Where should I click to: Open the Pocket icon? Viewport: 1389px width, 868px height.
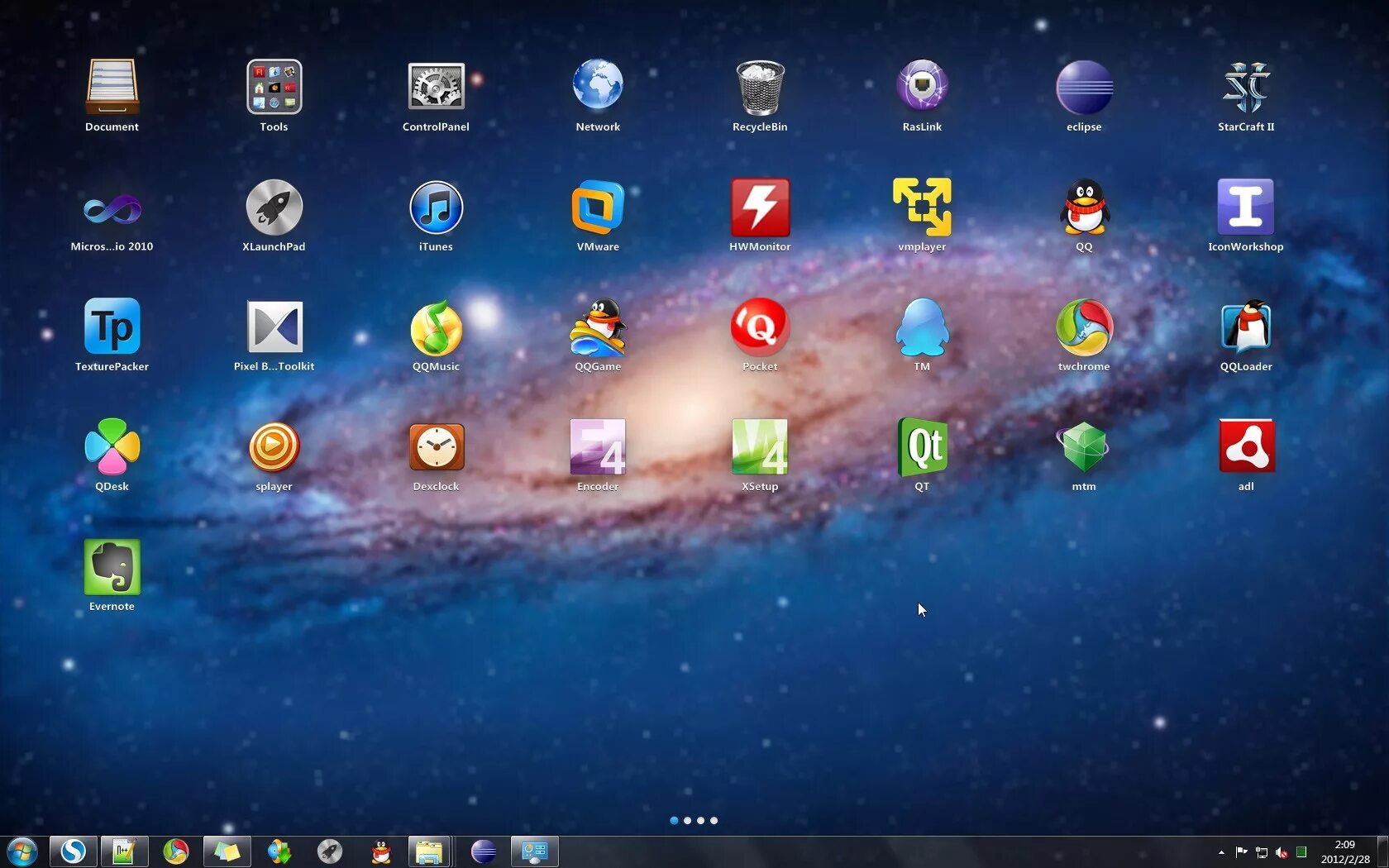pyautogui.click(x=760, y=327)
